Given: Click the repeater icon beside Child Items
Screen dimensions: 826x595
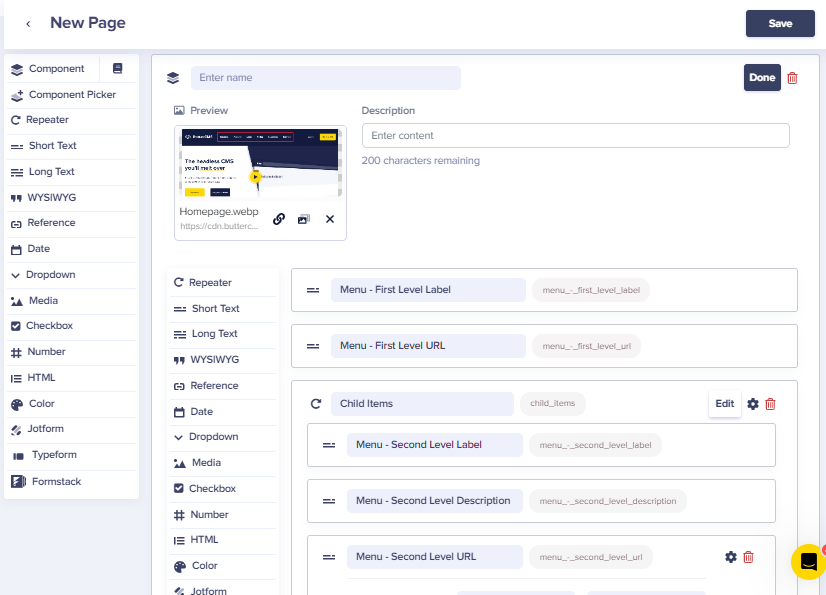Looking at the screenshot, I should (x=316, y=404).
